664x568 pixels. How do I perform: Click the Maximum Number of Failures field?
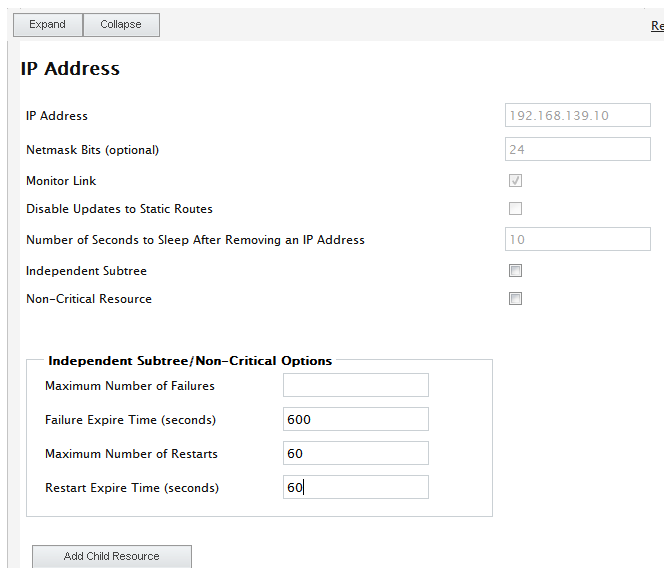click(x=356, y=385)
